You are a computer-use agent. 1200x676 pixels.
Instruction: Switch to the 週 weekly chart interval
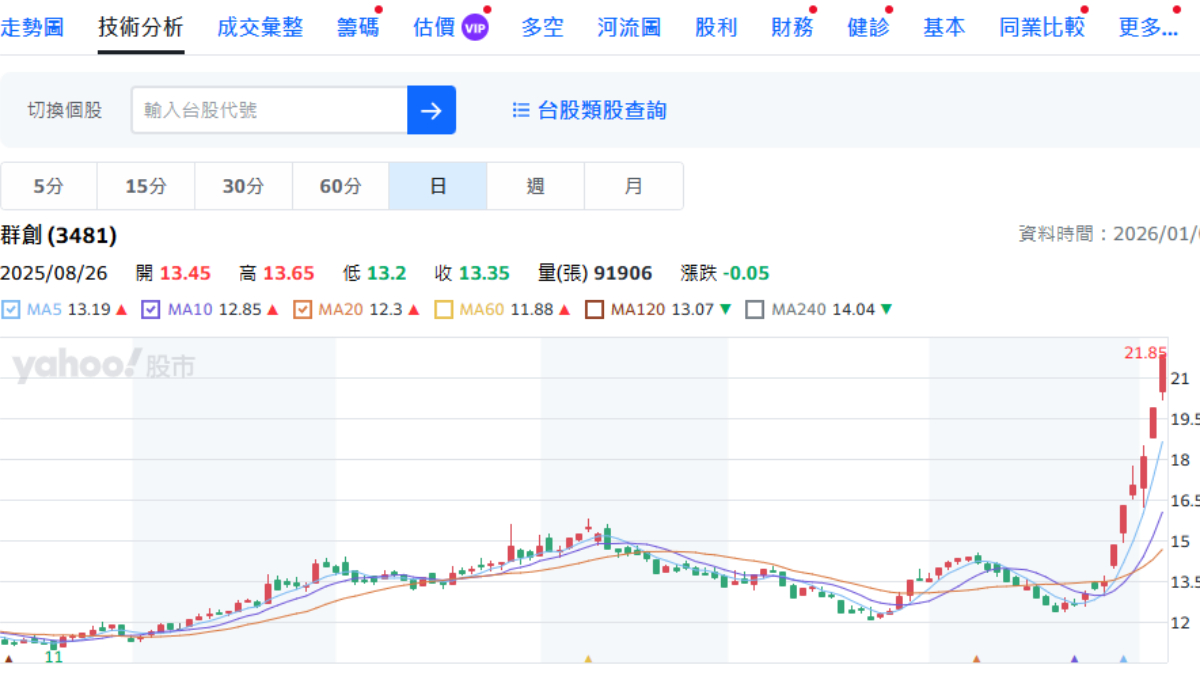pos(535,186)
